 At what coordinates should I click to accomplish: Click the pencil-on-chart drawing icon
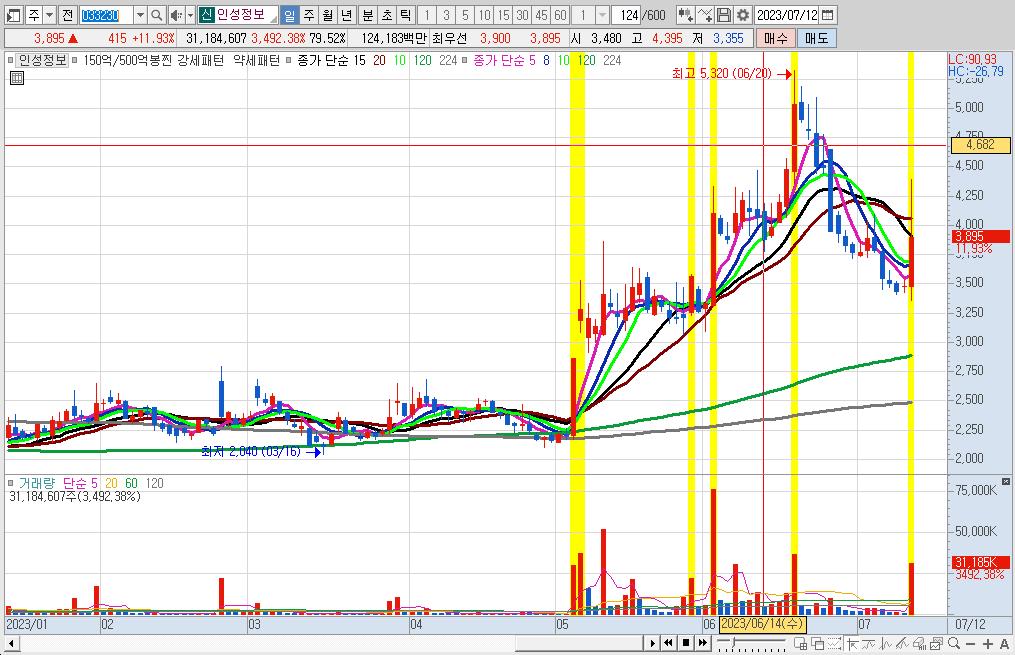(x=902, y=643)
